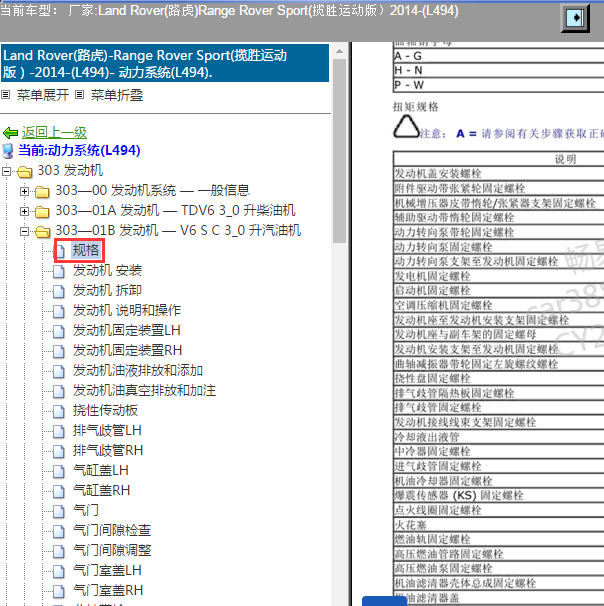Open 气缸盖RH document
The image size is (604, 606).
click(x=101, y=491)
